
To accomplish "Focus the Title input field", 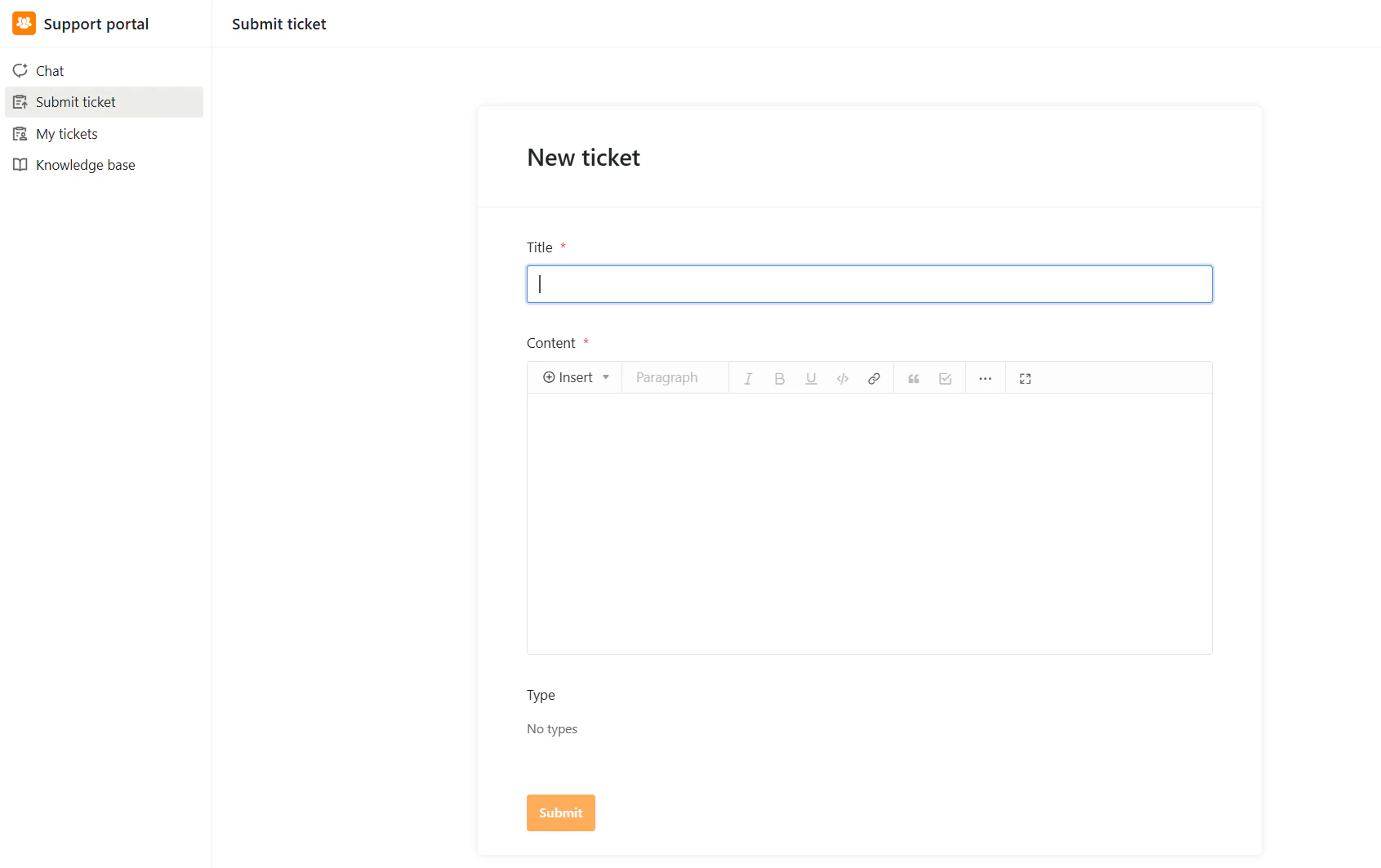I will click(869, 284).
